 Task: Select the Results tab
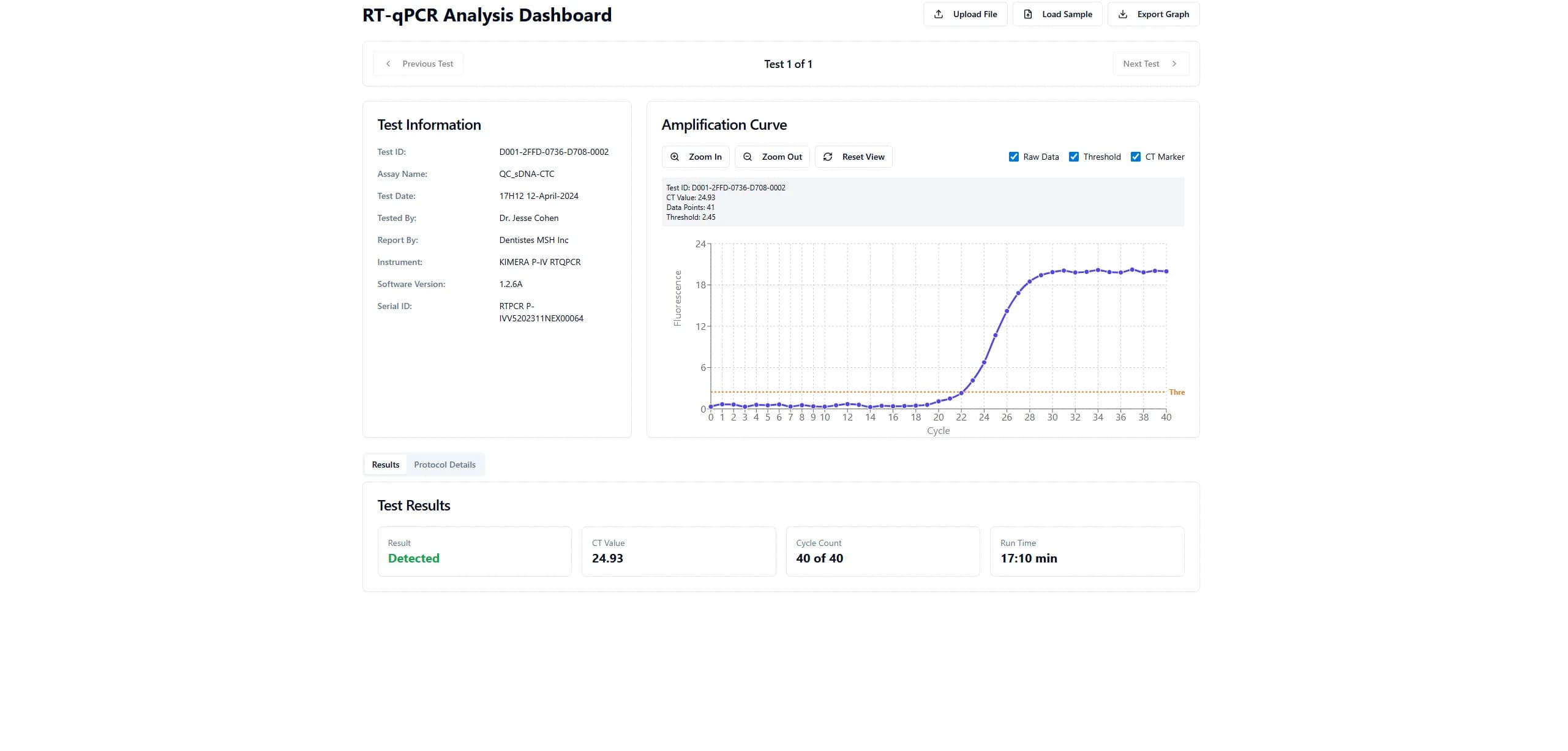[x=386, y=465]
